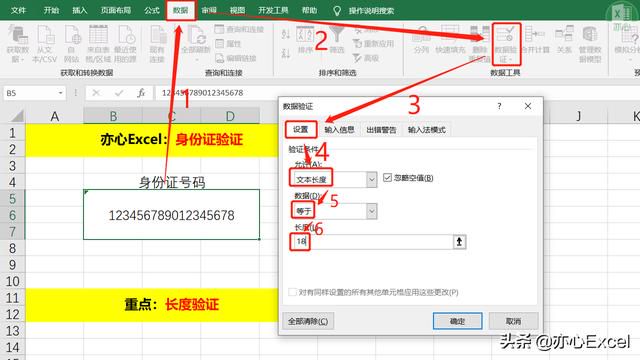
Task: Click column J header
Action: (578, 116)
